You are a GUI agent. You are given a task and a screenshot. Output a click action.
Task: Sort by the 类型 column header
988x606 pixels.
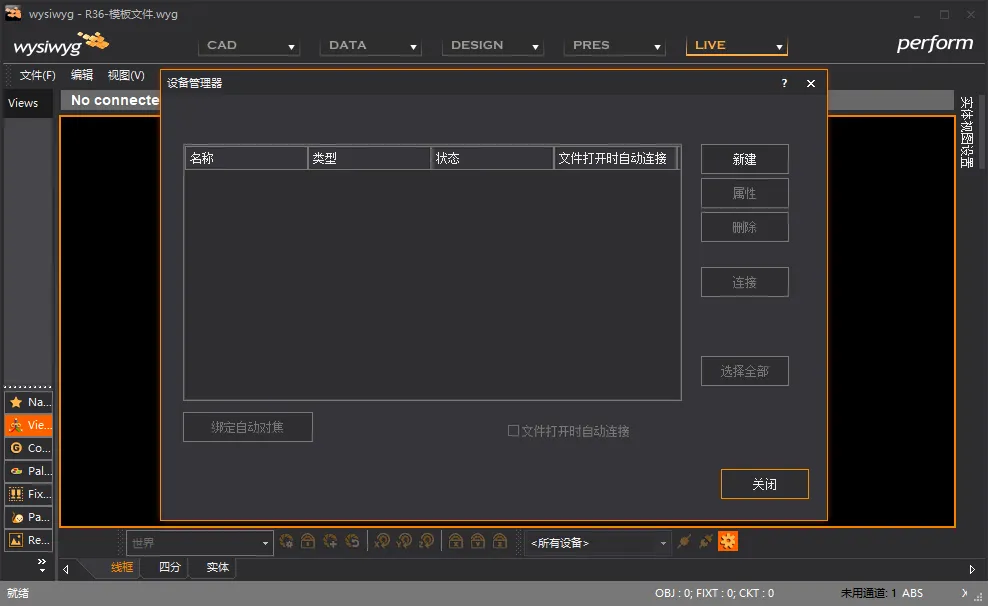coord(369,158)
